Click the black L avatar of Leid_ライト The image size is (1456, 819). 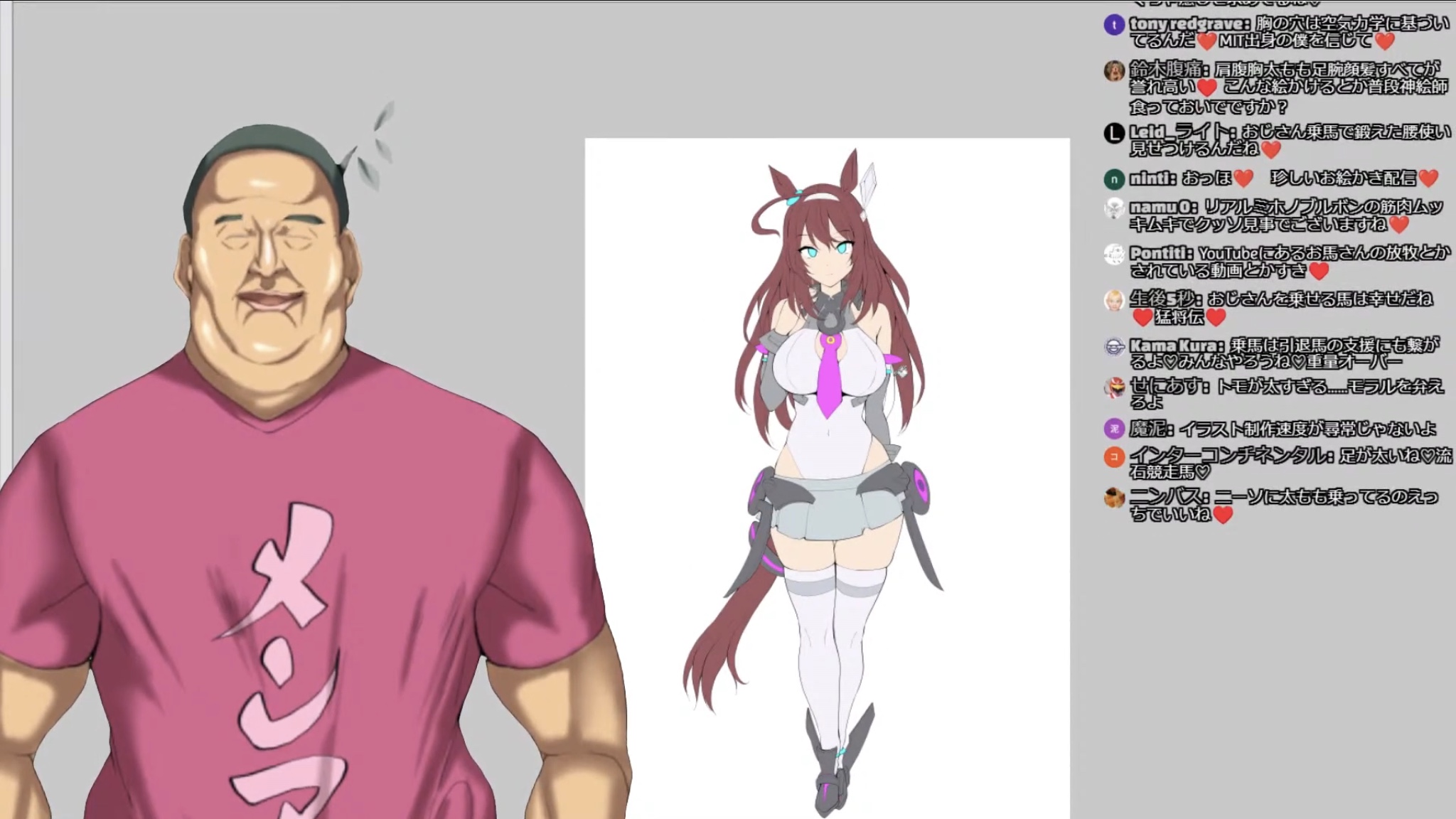[x=1114, y=133]
